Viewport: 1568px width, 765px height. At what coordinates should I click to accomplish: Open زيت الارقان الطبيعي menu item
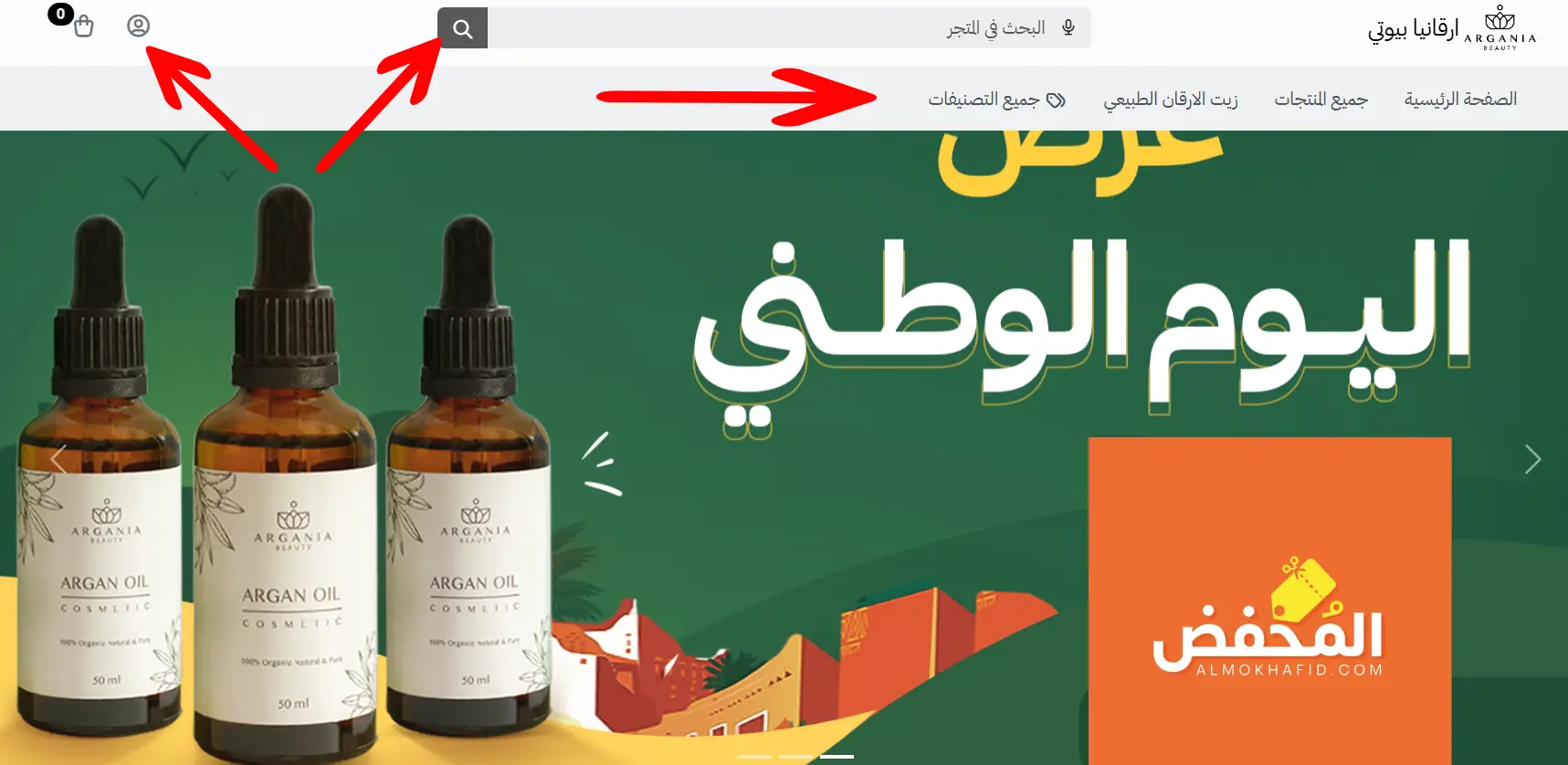pos(1171,99)
